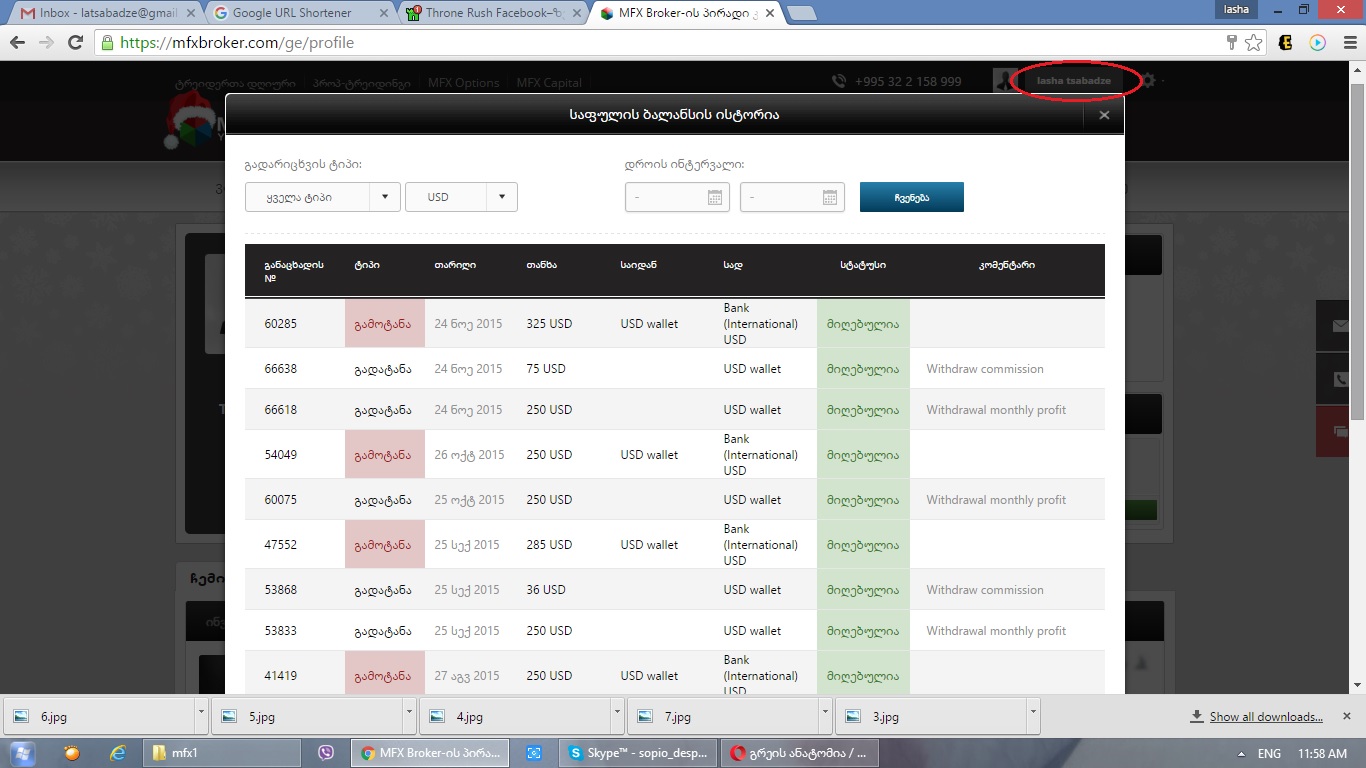
Task: Click the სტატუსი status column header
Action: [x=863, y=265]
